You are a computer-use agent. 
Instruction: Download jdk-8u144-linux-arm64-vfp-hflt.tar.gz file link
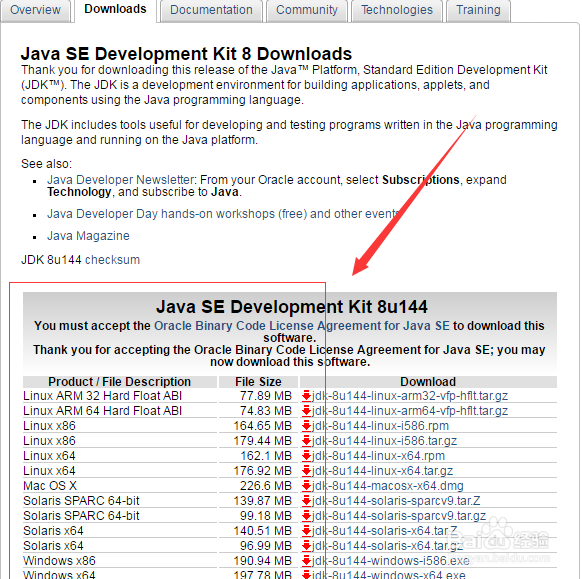click(410, 410)
